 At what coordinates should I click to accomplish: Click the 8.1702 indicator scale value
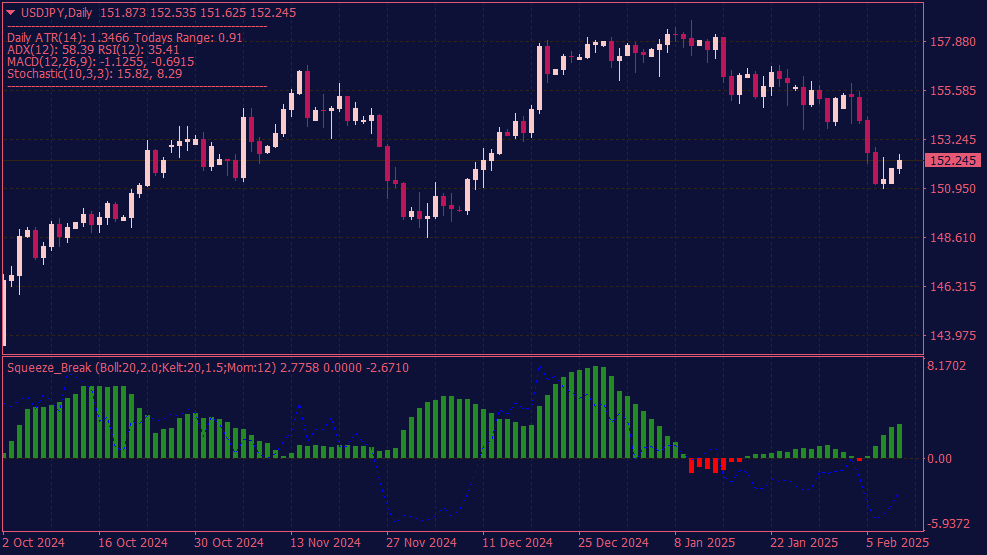(947, 366)
